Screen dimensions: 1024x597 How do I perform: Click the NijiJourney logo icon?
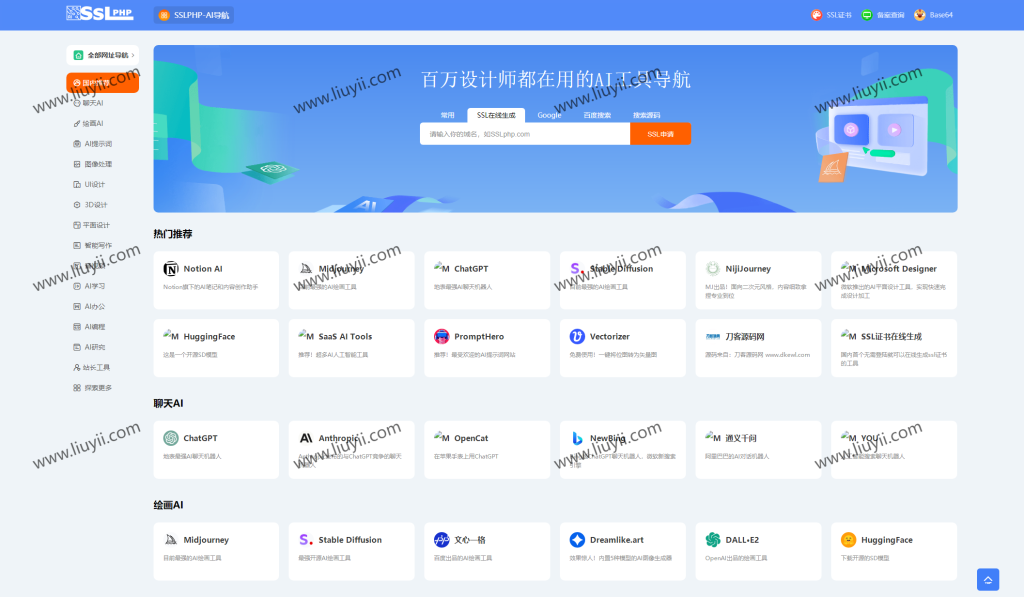[x=713, y=268]
